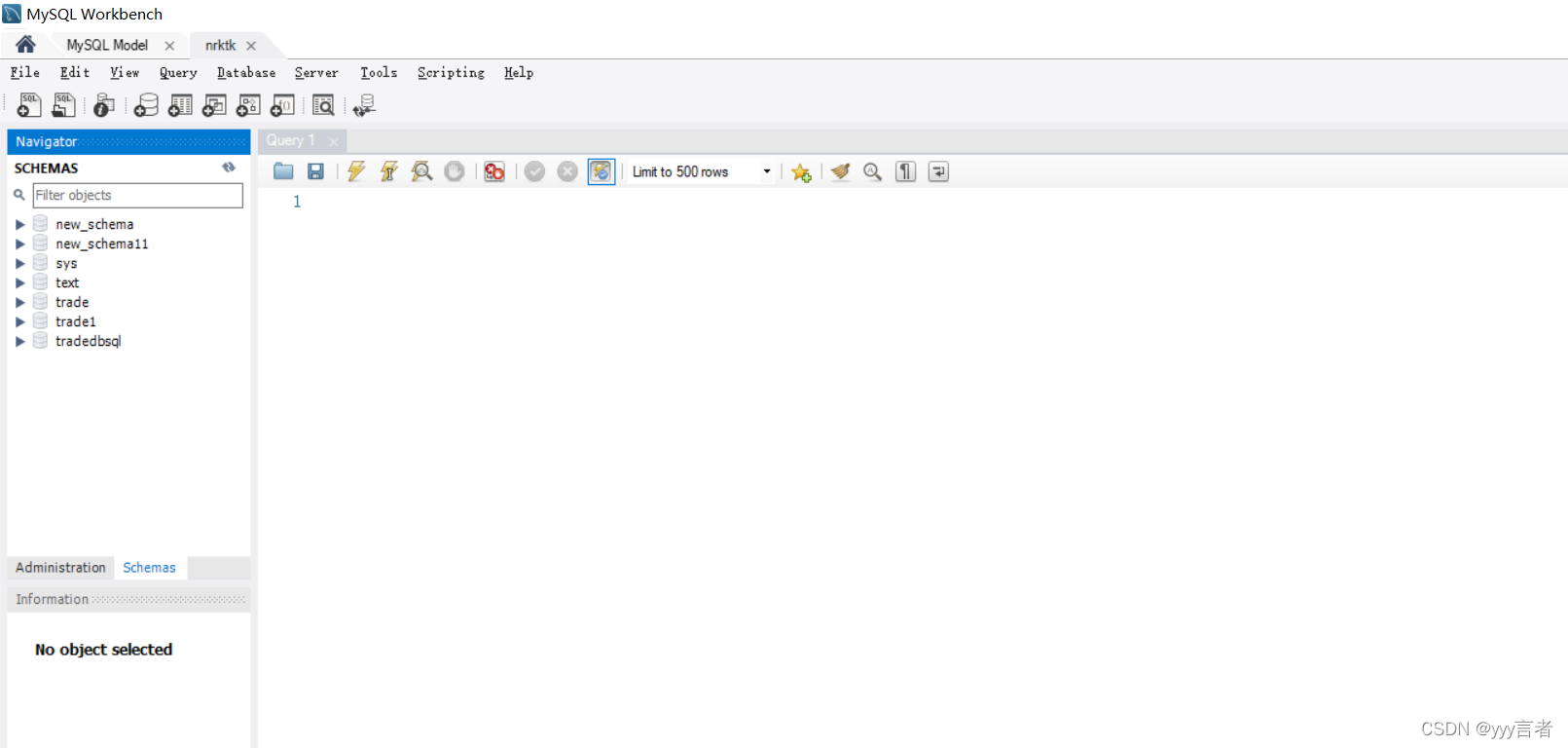Viewport: 1568px width, 748px height.
Task: Create a new table icon in main toolbar
Action: pos(180,105)
